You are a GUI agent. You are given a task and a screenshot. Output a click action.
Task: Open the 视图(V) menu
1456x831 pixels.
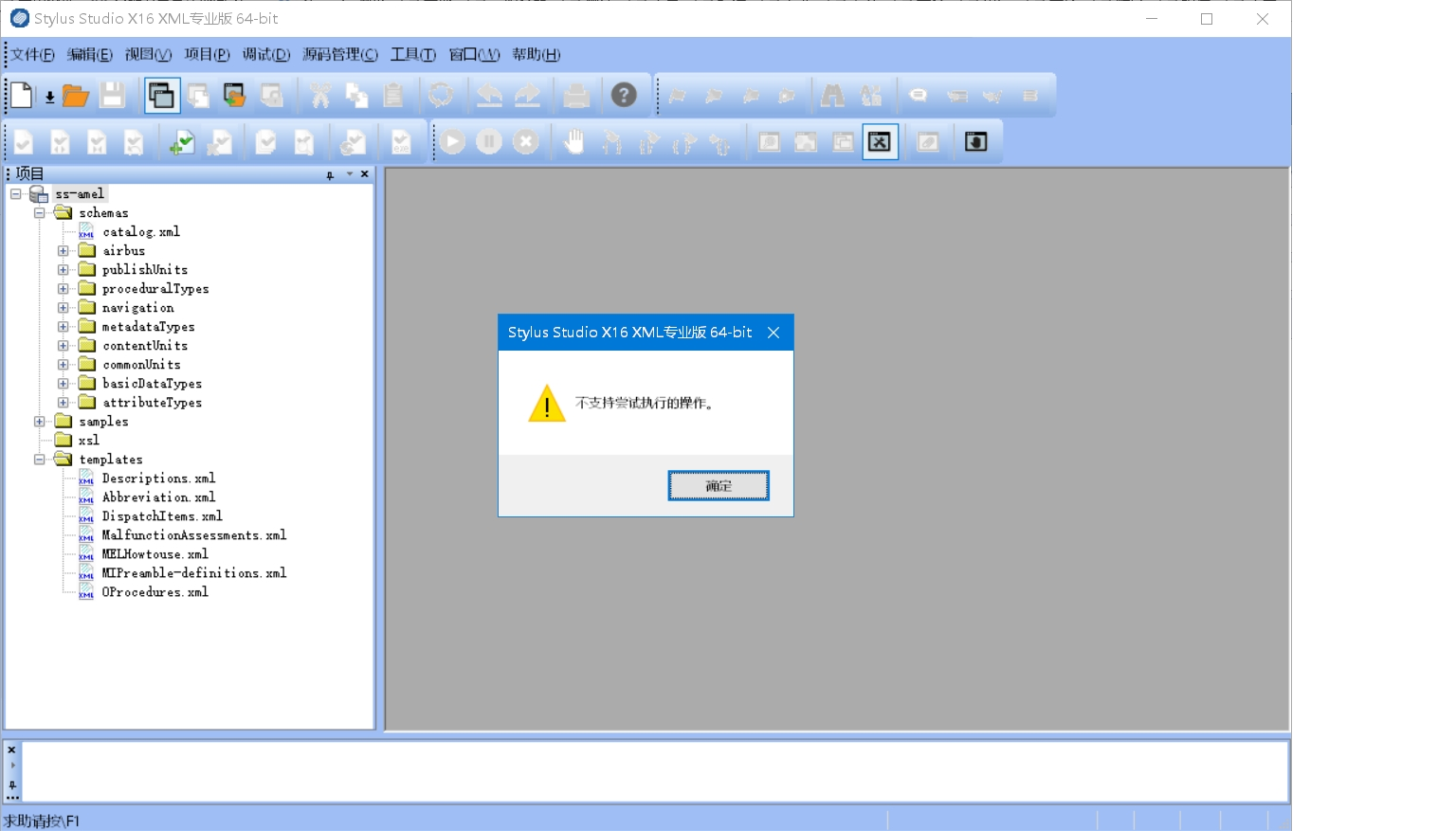[x=148, y=54]
